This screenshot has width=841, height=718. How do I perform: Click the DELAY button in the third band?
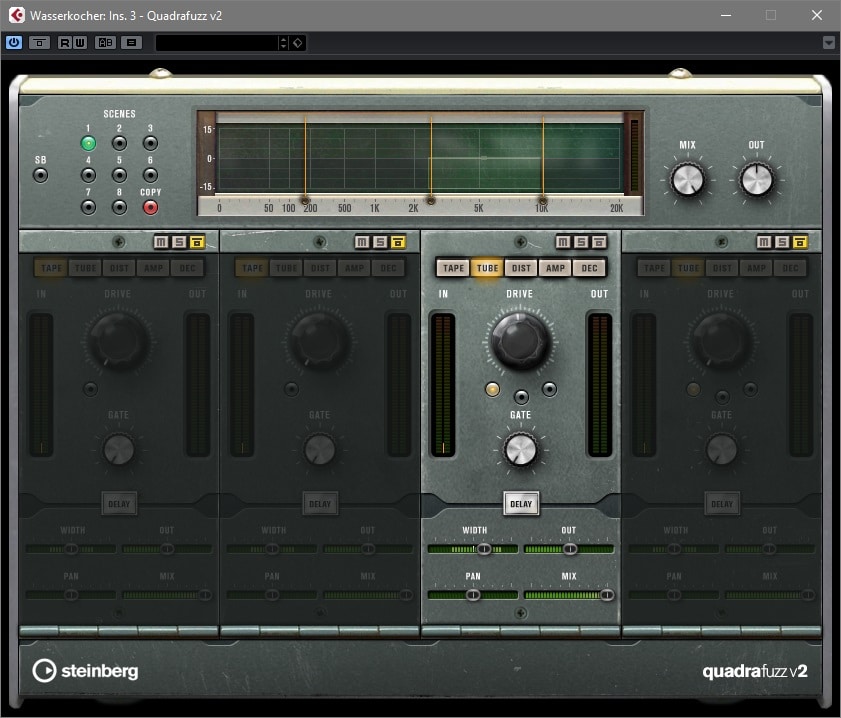click(x=521, y=504)
